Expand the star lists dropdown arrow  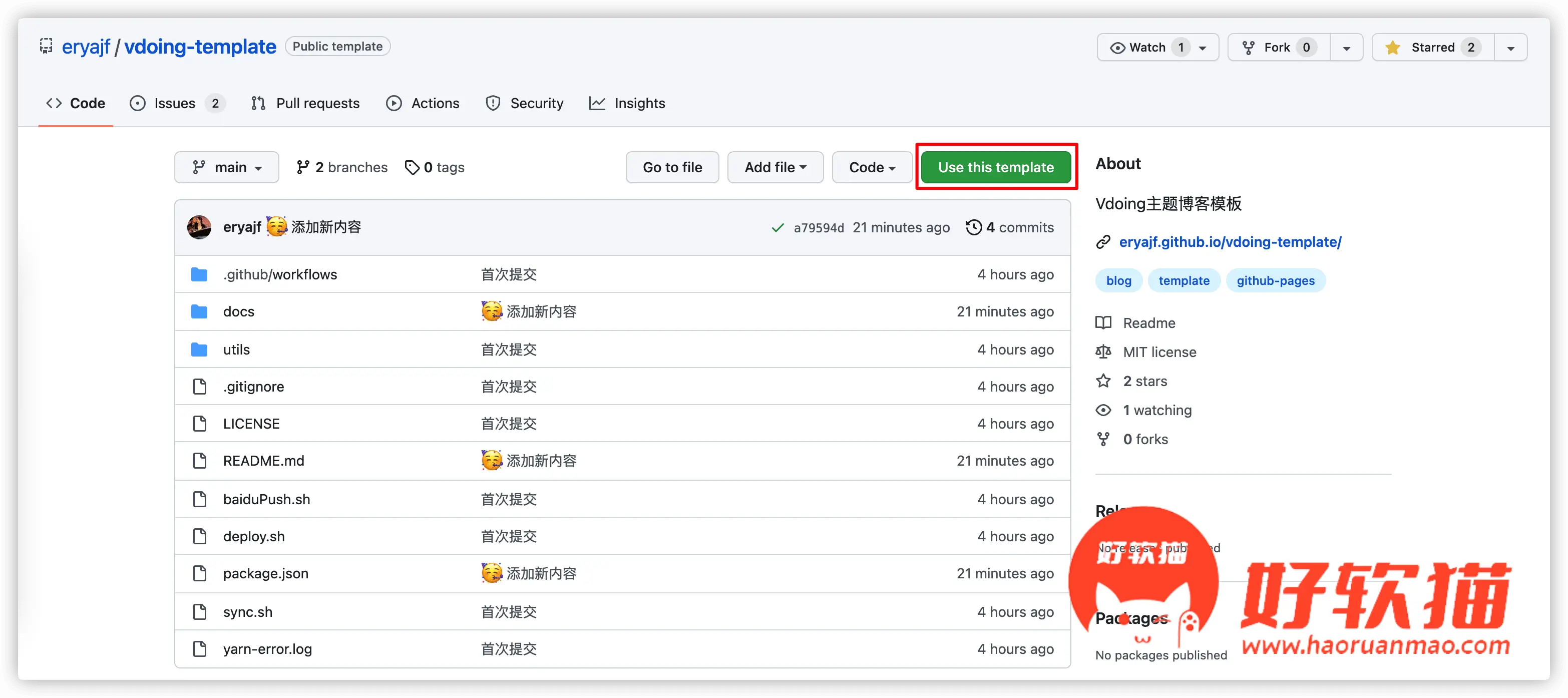click(x=1511, y=48)
